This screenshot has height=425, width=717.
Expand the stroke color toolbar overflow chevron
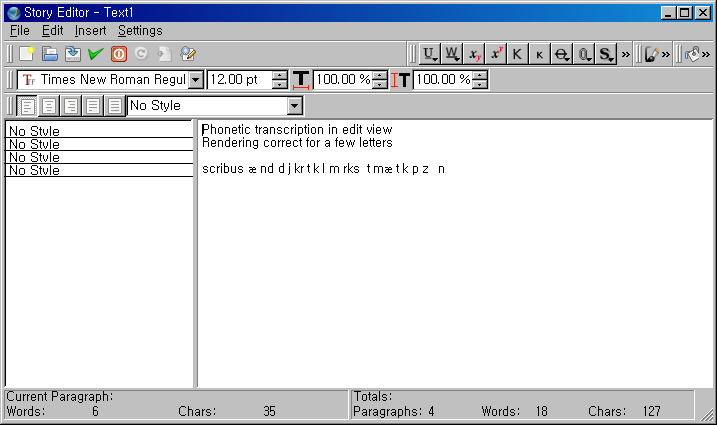(x=666, y=54)
